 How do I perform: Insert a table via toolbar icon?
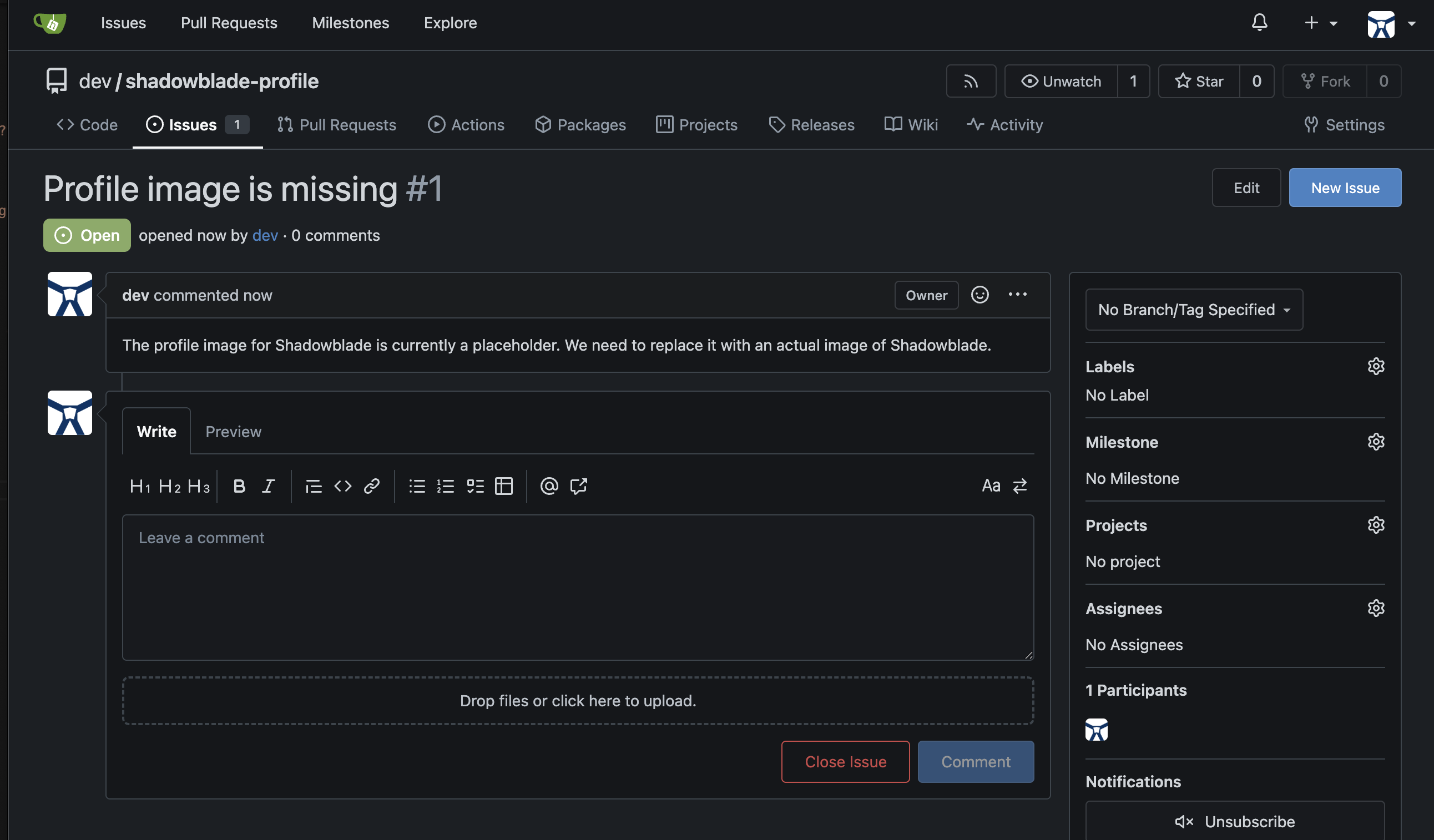pos(503,486)
